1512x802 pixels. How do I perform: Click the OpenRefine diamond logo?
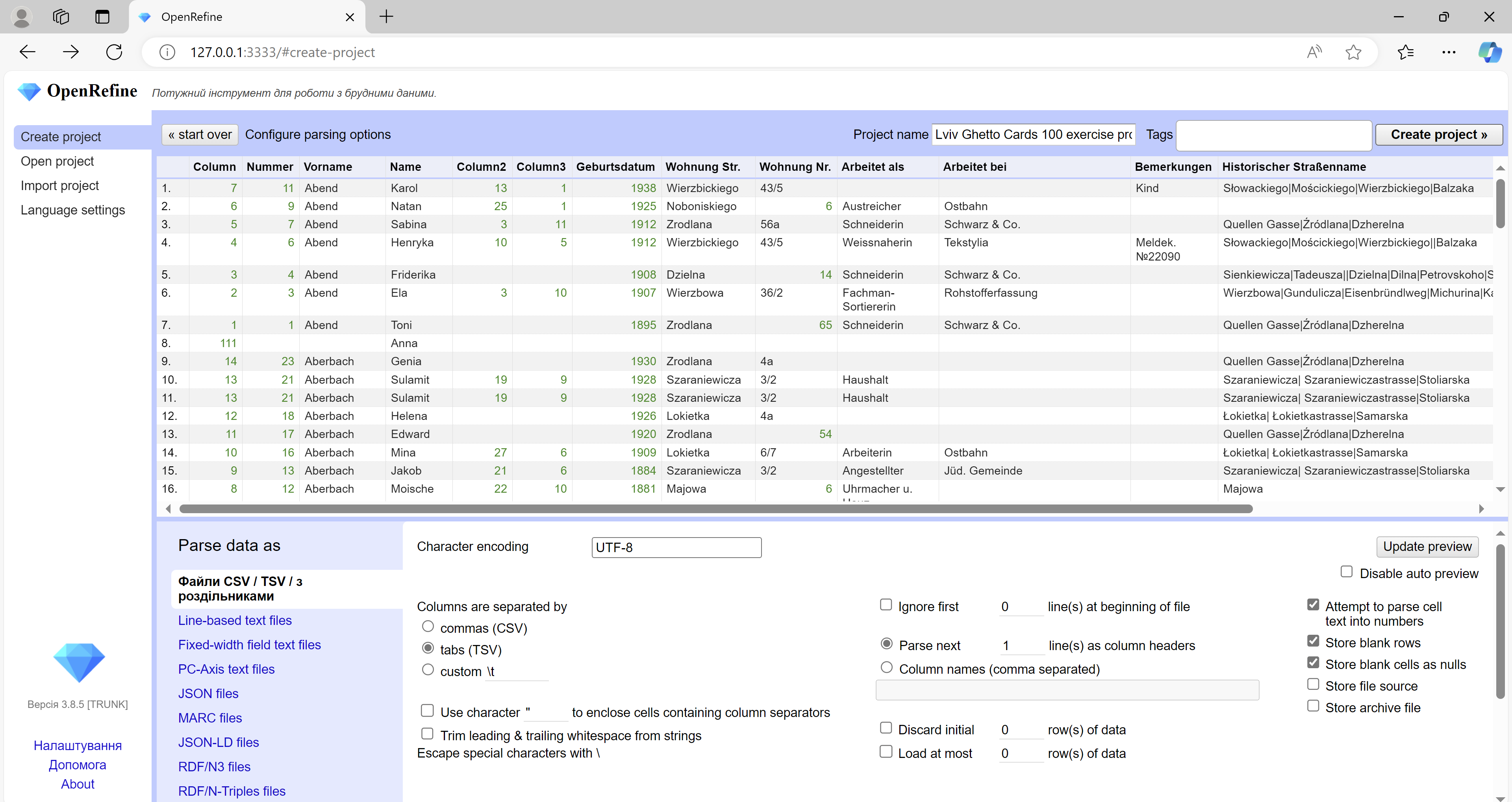coord(29,92)
